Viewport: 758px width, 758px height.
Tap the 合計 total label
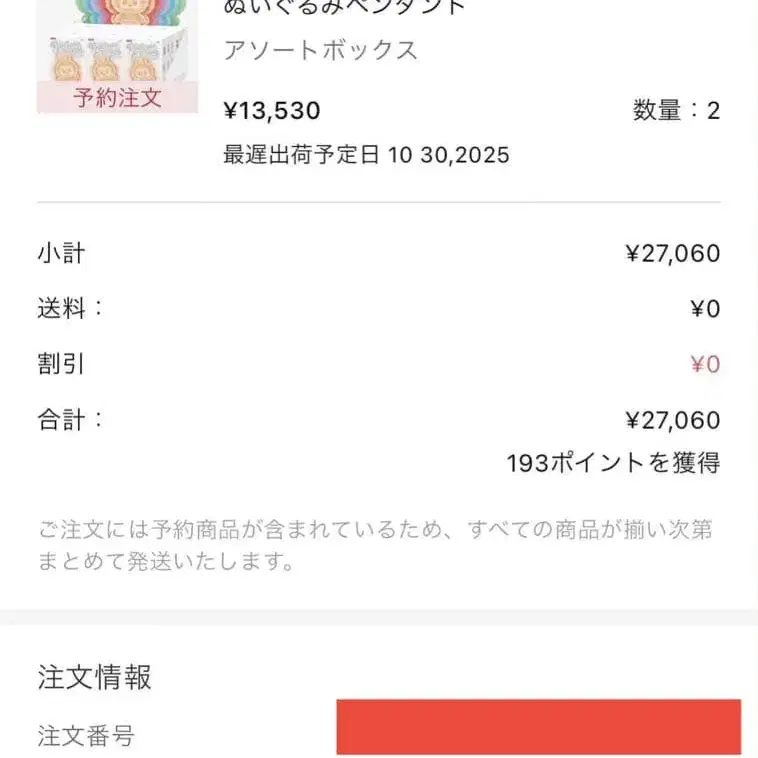pyautogui.click(x=70, y=420)
